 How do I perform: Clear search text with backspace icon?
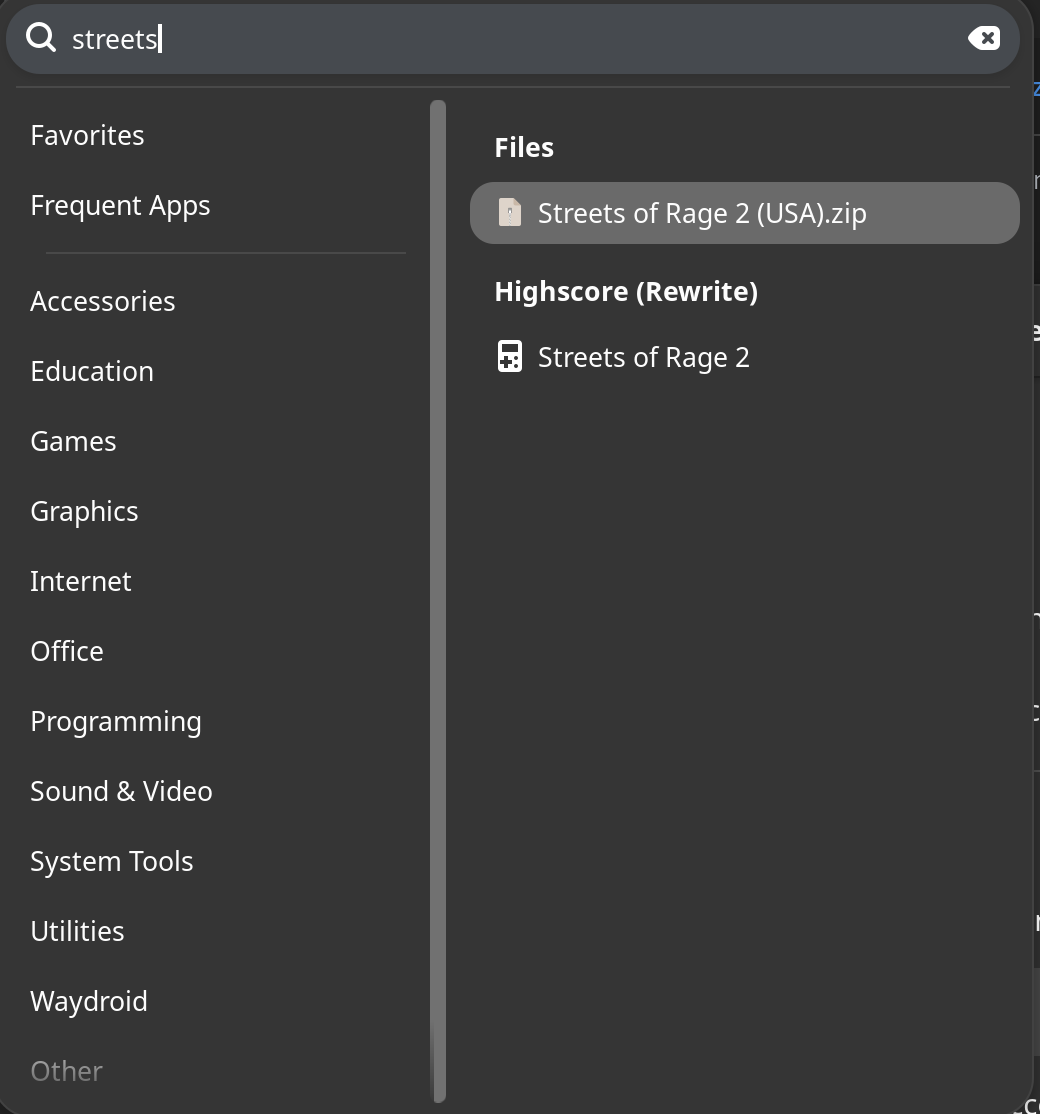pos(983,38)
